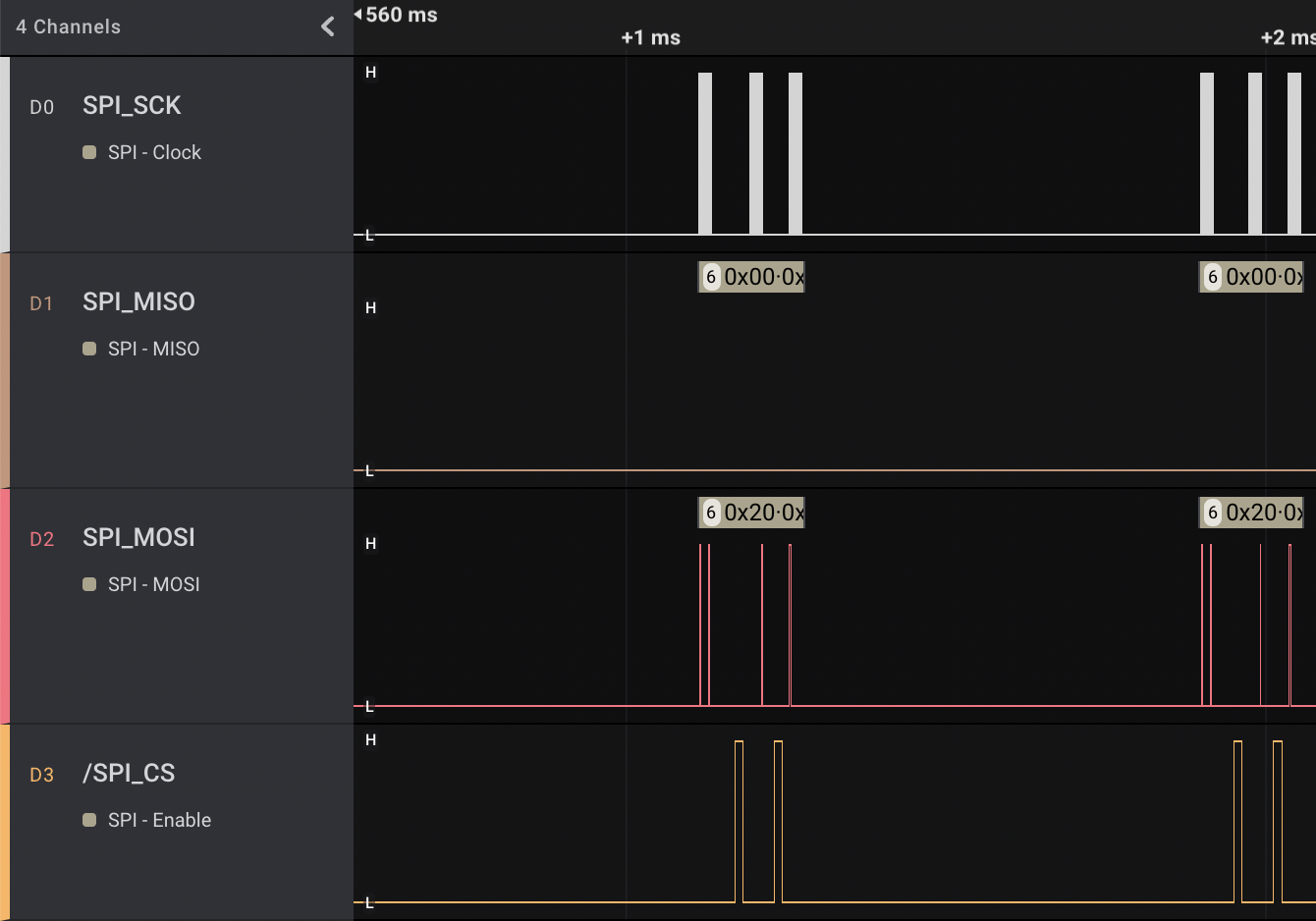
Task: Click the small square icon beside SPI - Enable
Action: point(89,820)
